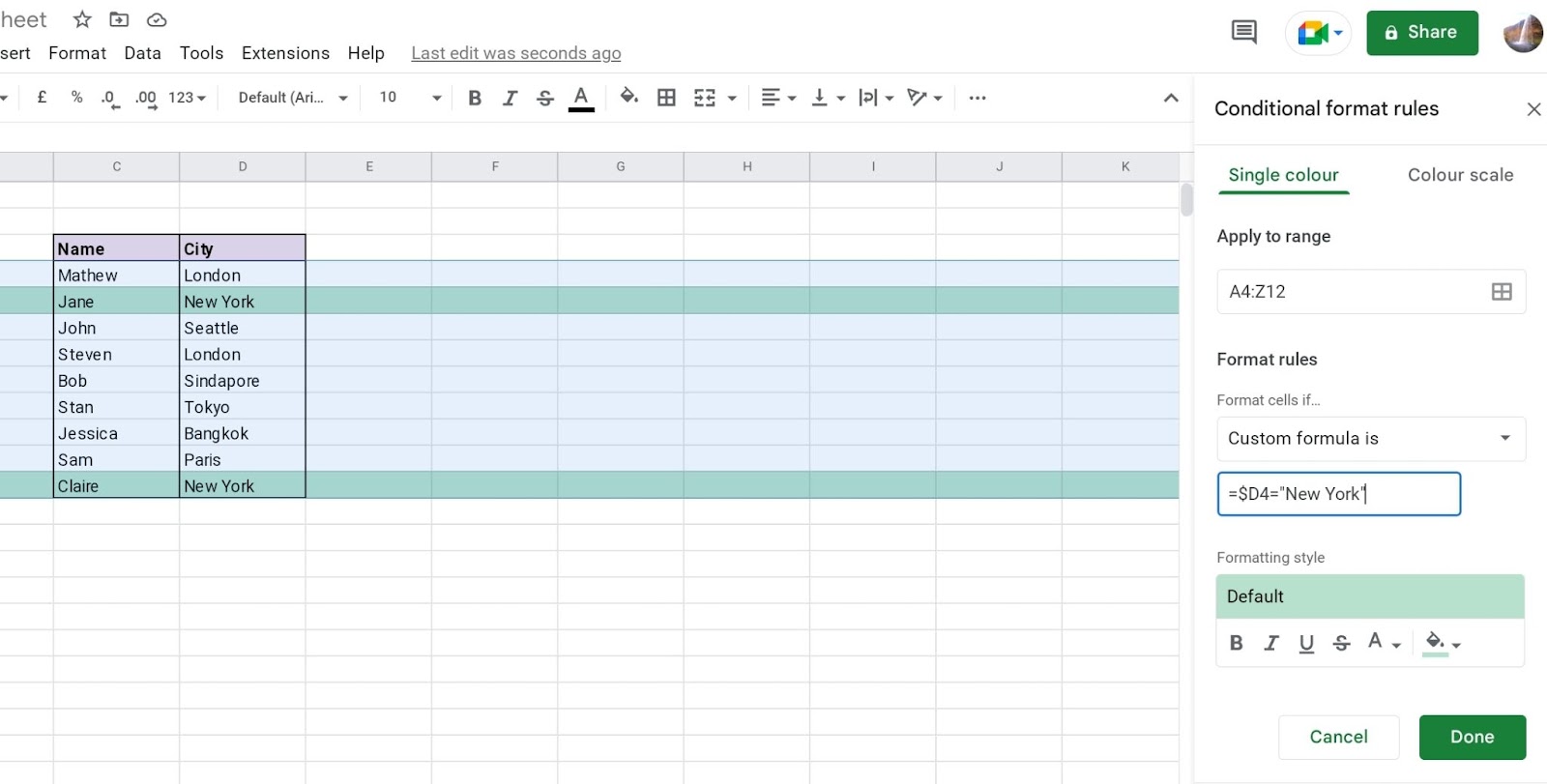Toggle bold in the formatting style panel

[x=1236, y=643]
